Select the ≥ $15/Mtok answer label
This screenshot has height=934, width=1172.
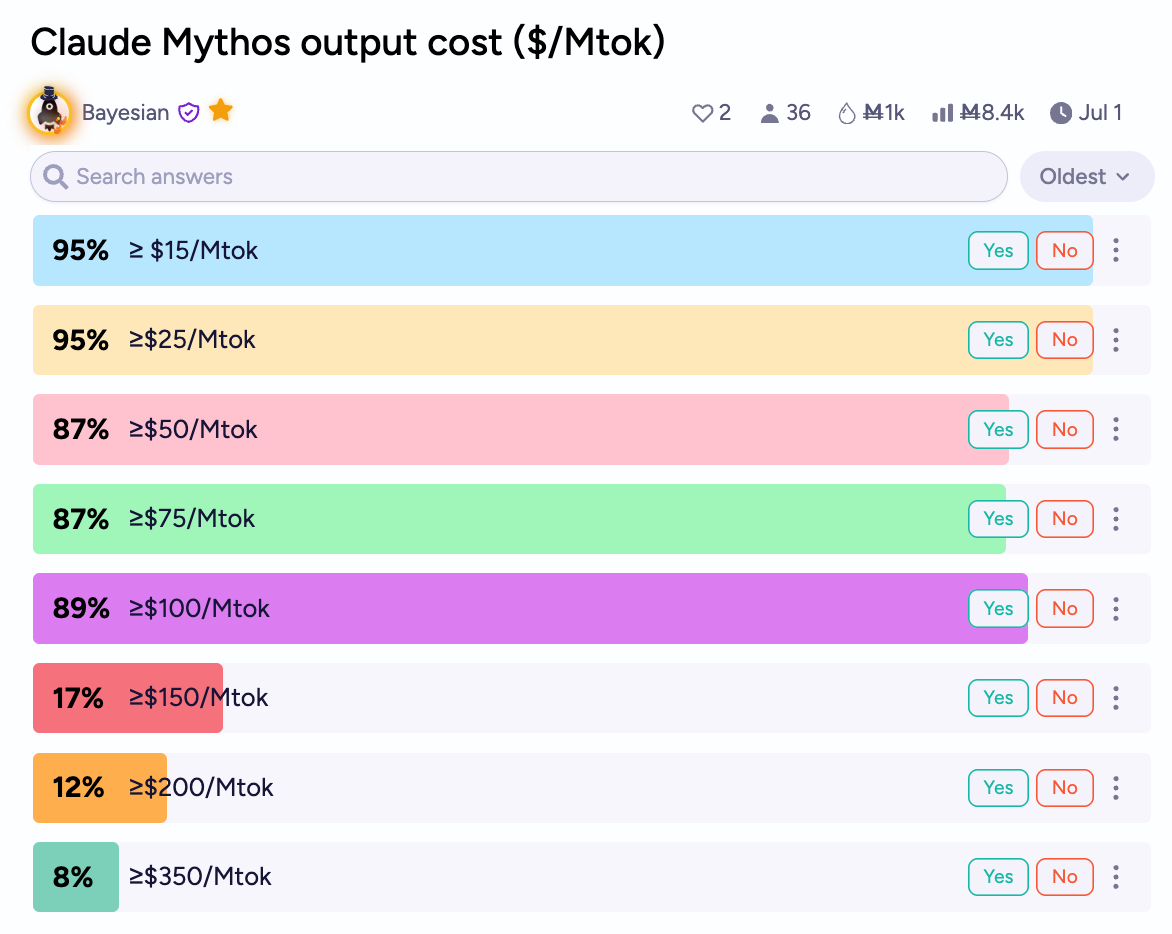194,250
